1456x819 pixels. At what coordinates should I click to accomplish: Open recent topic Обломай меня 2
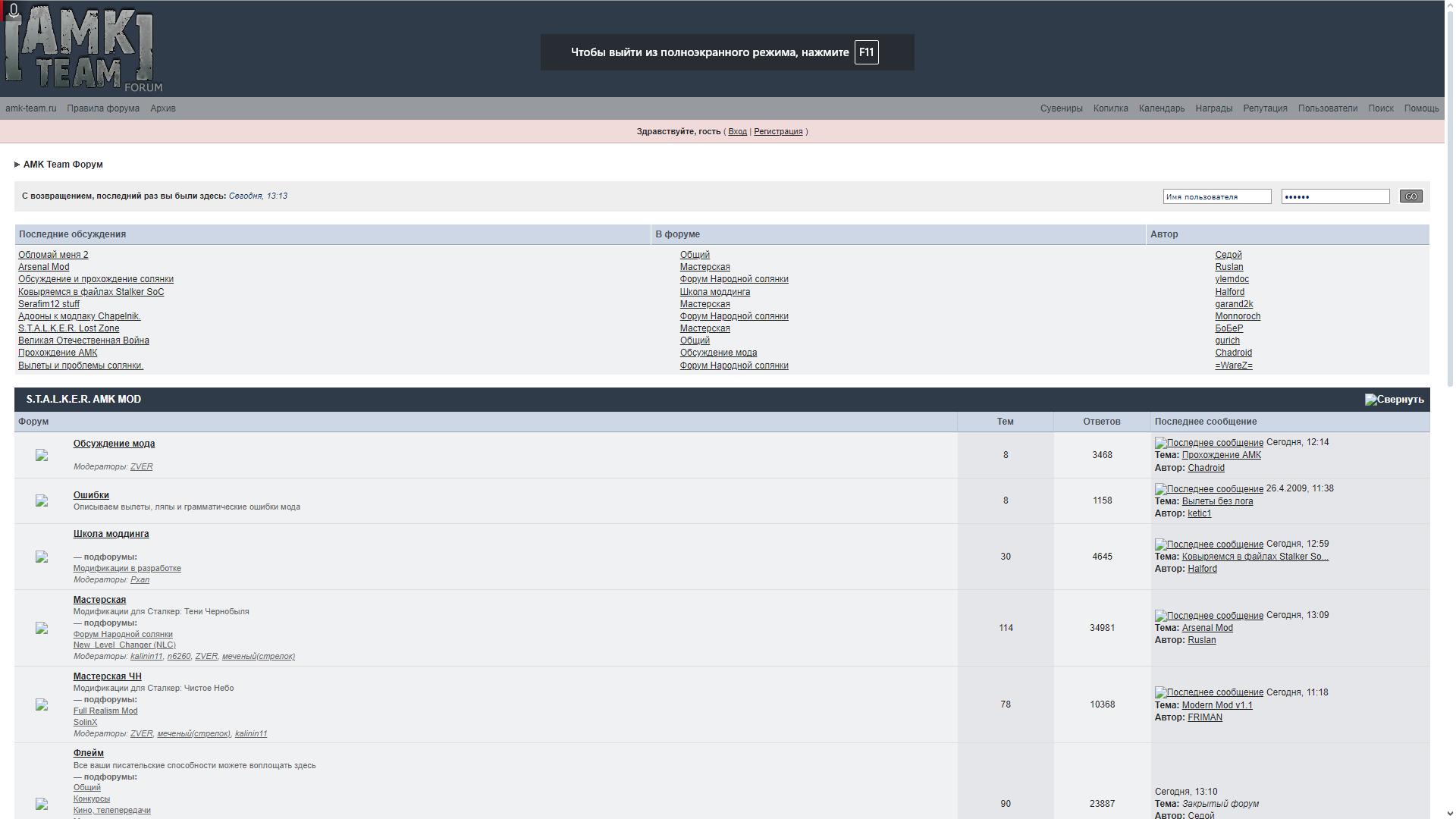[53, 255]
